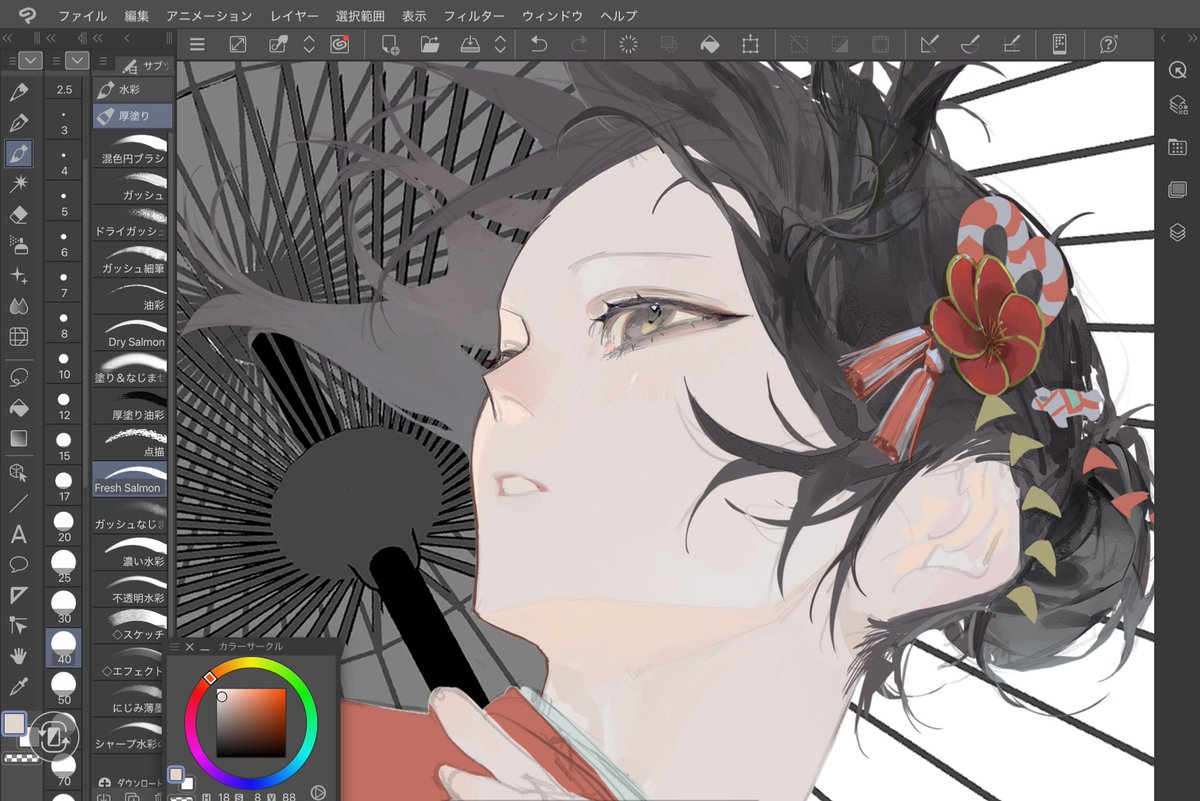Viewport: 1200px width, 801px height.
Task: Clear layer using the dotted circle icon
Action: coord(629,44)
